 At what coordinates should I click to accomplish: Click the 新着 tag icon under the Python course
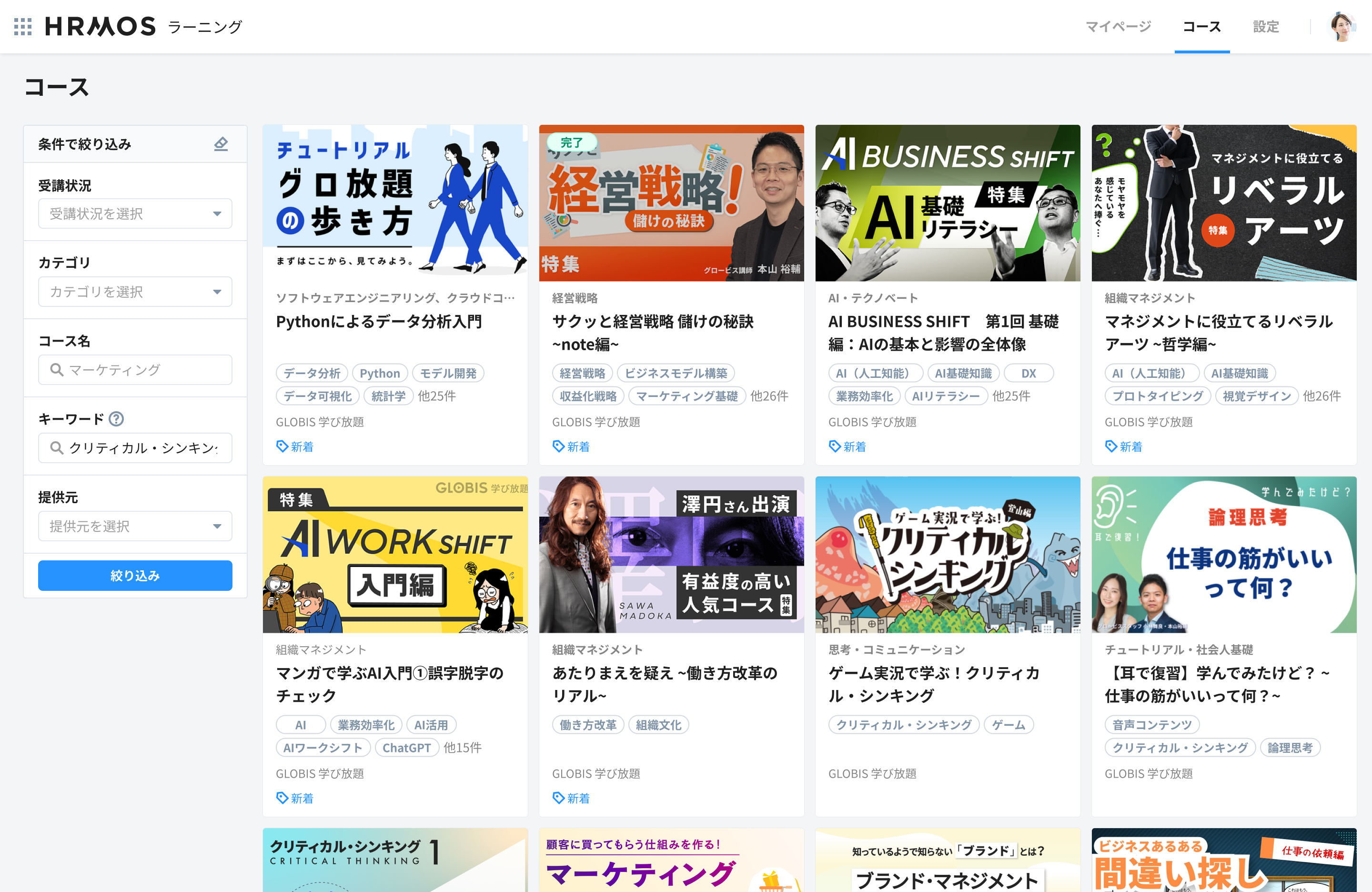click(282, 446)
